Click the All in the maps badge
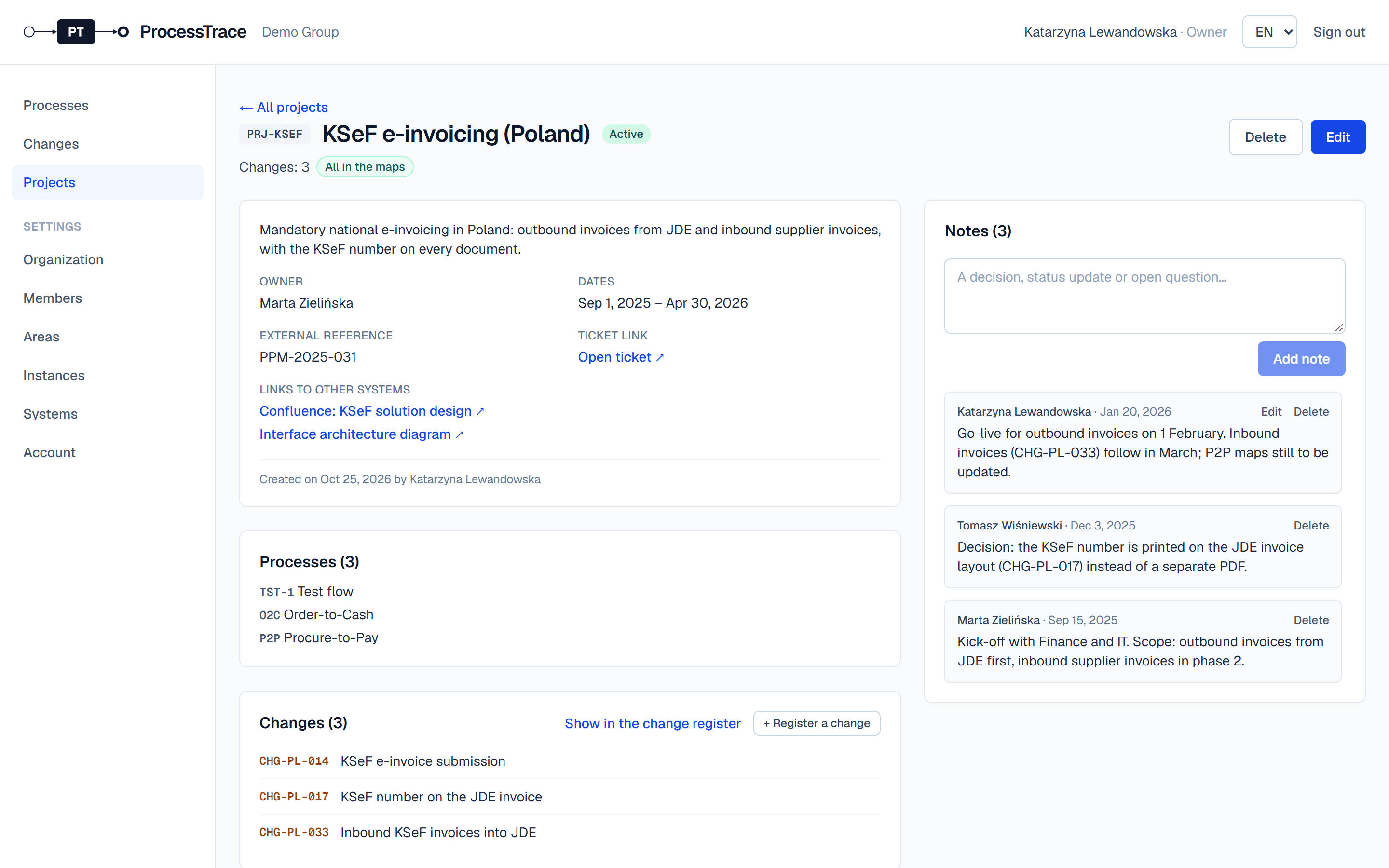Viewport: 1389px width, 868px height. (x=365, y=167)
